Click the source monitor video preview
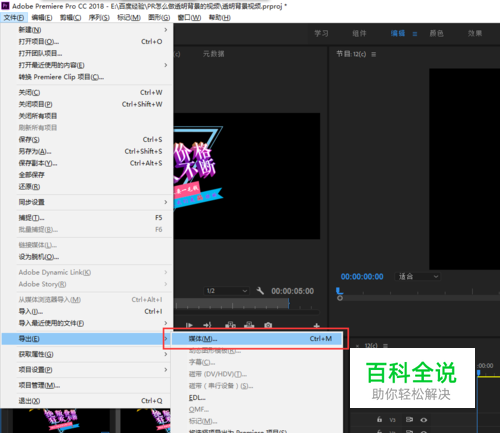The image size is (500, 433). click(x=247, y=176)
